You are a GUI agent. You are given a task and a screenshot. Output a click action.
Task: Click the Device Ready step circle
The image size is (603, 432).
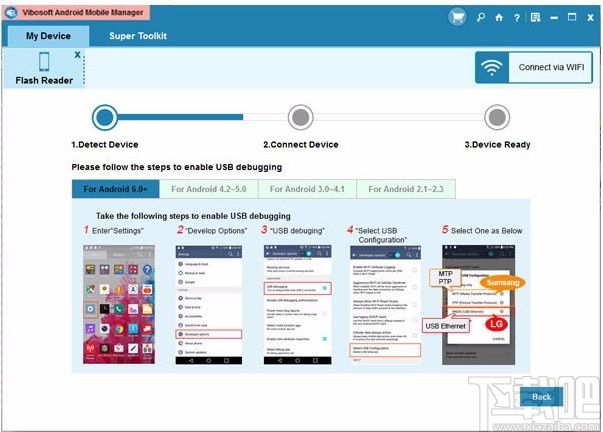(497, 117)
